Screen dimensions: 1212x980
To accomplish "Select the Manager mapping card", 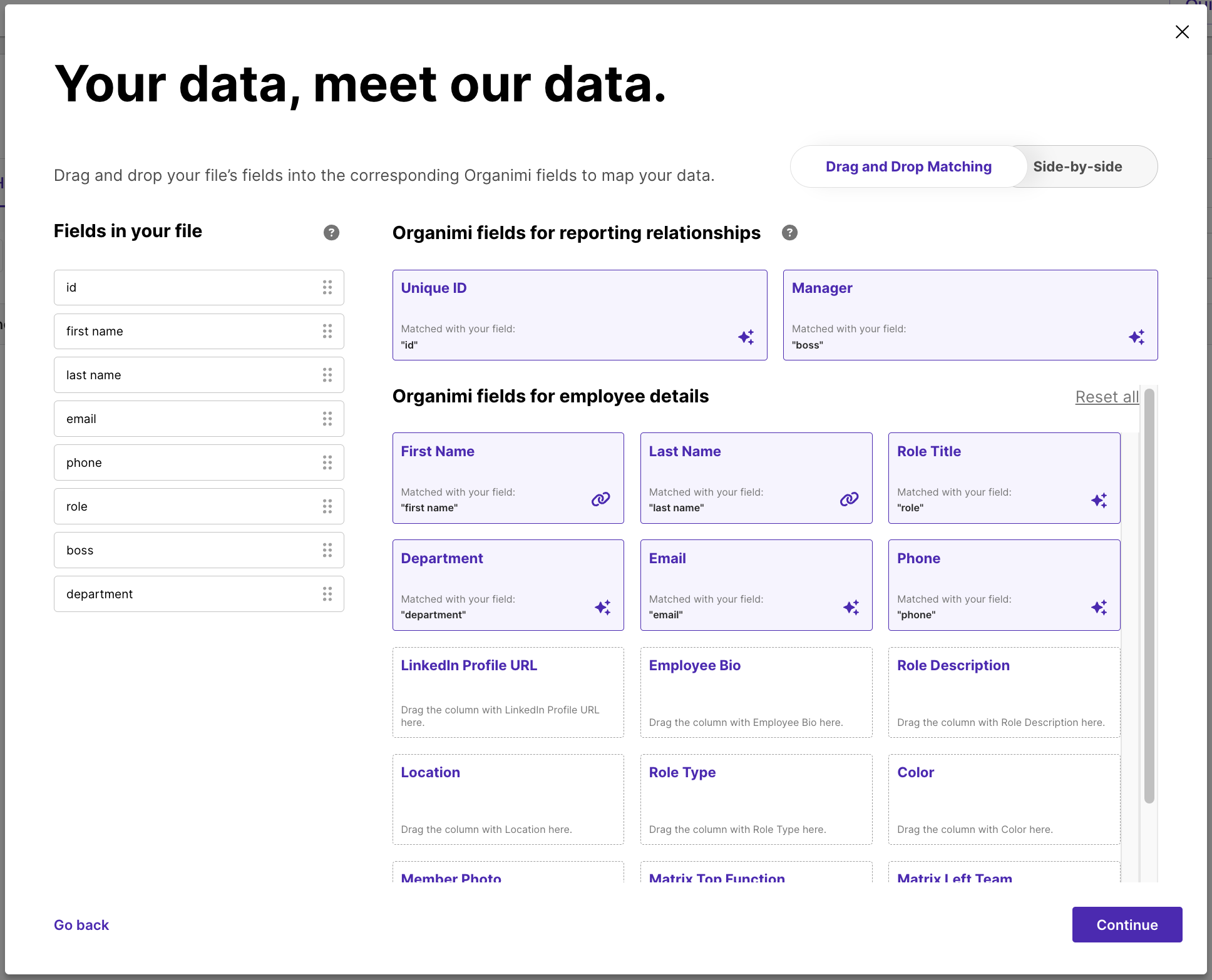I will click(970, 315).
